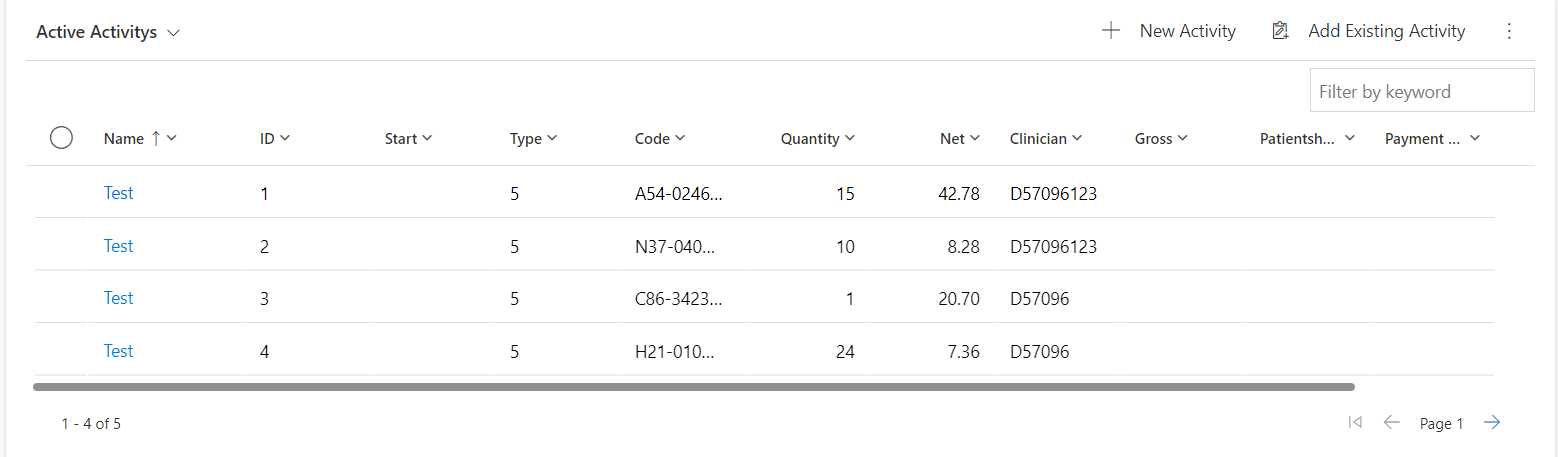The width and height of the screenshot is (1558, 457).
Task: Go to previous page using left arrow
Action: pyautogui.click(x=1391, y=423)
